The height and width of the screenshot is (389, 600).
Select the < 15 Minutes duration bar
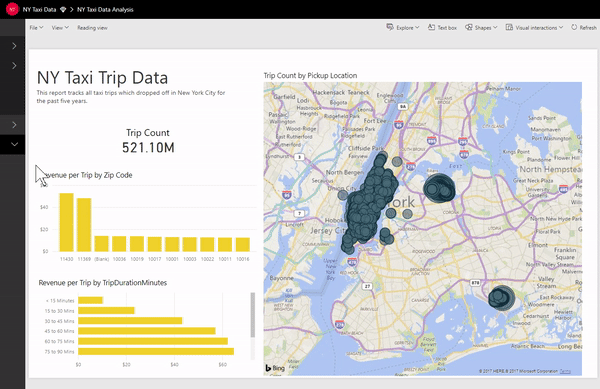(91, 300)
